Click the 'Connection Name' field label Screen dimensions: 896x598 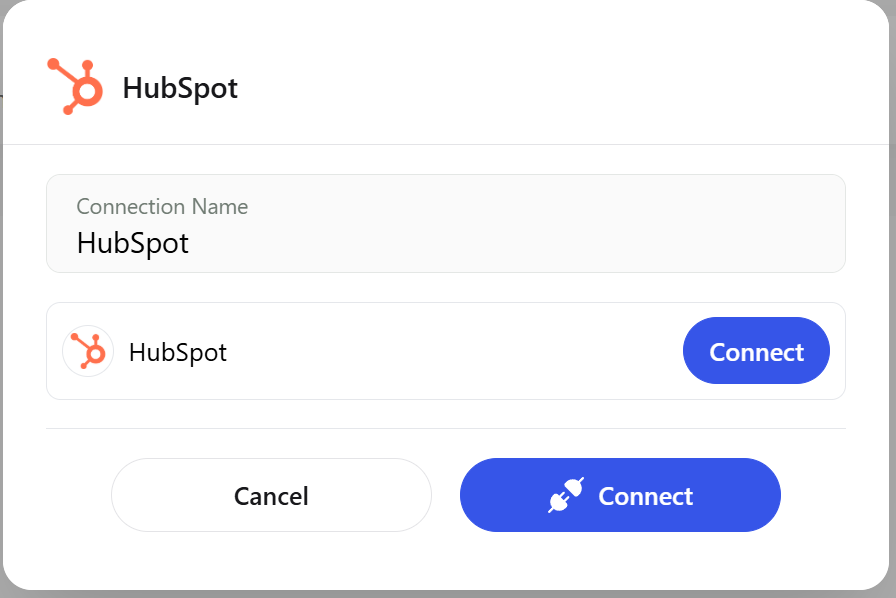point(162,206)
